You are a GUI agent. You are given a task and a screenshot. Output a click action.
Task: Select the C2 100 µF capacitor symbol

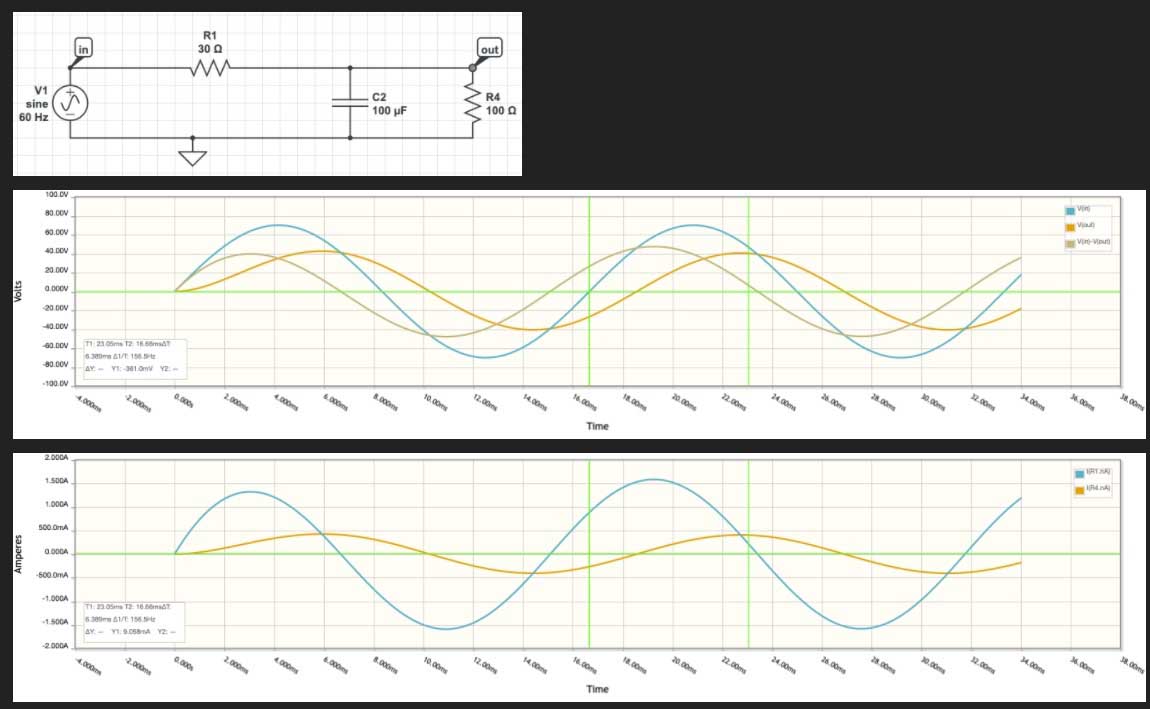pos(350,103)
